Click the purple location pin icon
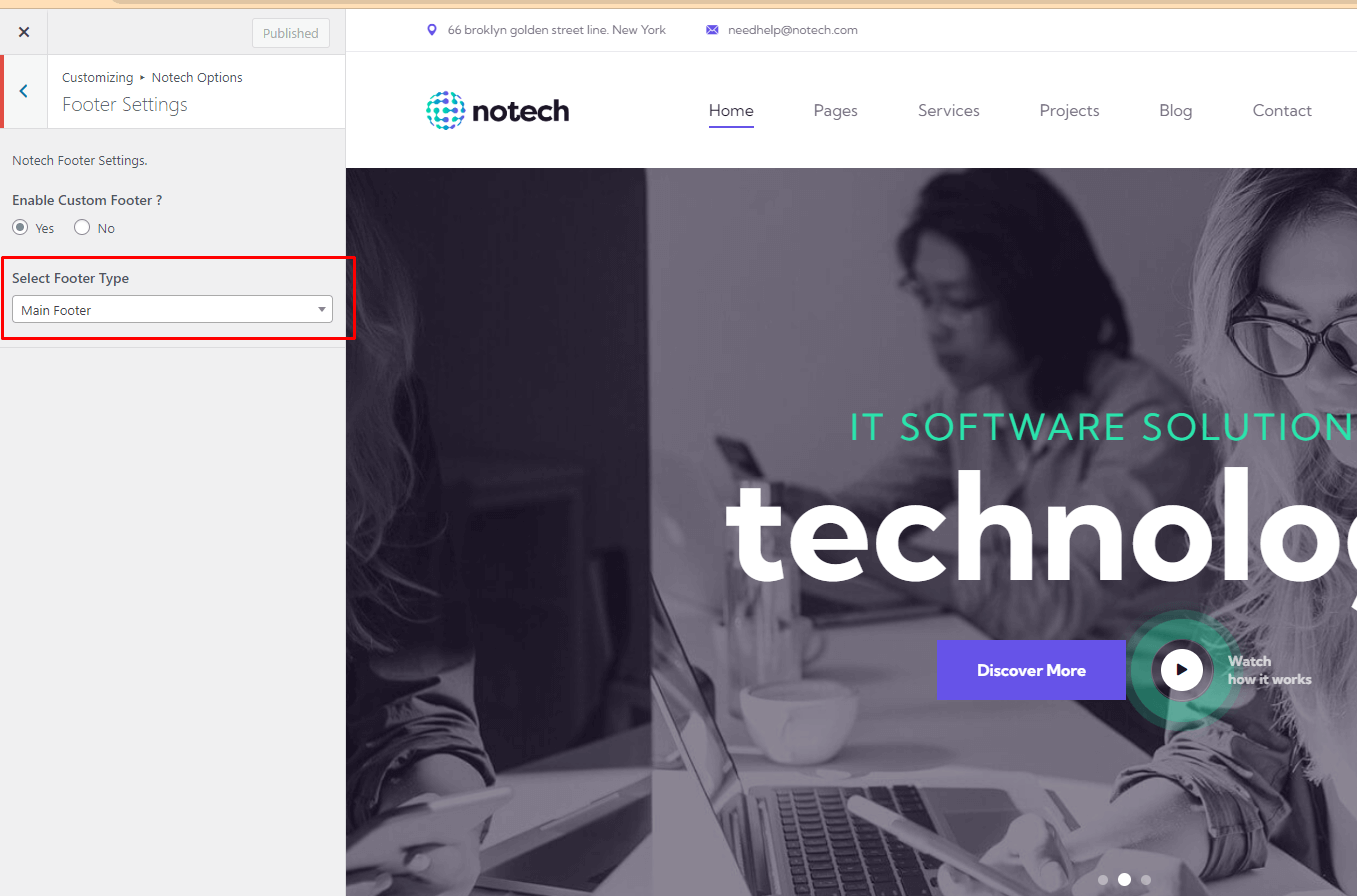Viewport: 1357px width, 896px height. pos(432,30)
